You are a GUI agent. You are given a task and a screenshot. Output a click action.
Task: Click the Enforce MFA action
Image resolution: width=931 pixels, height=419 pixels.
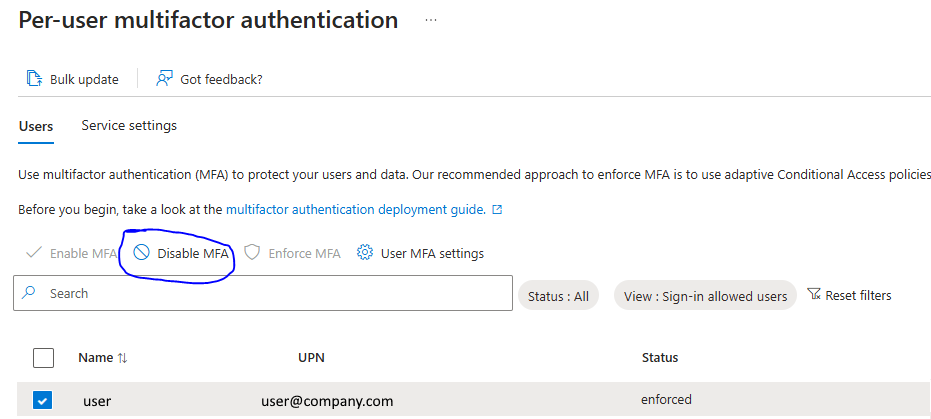point(293,253)
